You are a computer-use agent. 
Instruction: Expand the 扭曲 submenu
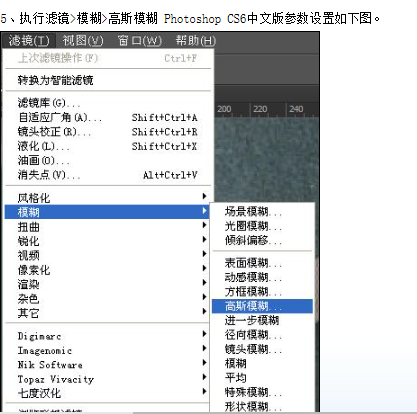(x=107, y=227)
